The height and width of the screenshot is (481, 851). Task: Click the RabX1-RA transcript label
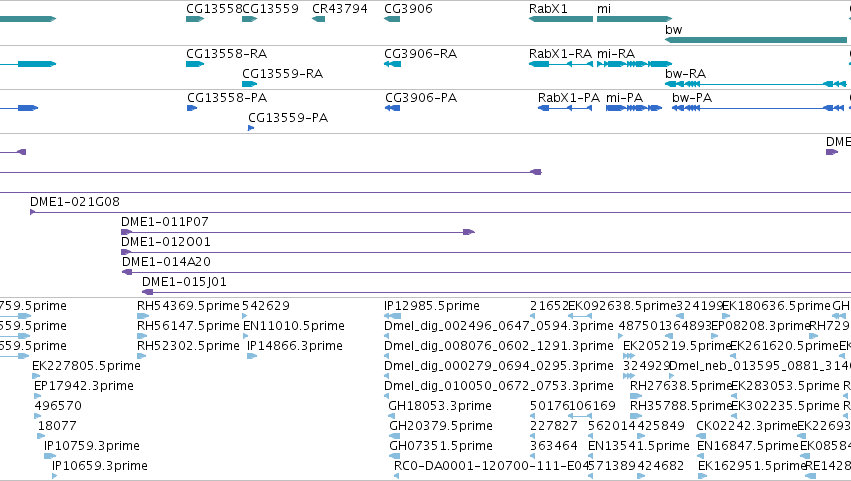560,54
